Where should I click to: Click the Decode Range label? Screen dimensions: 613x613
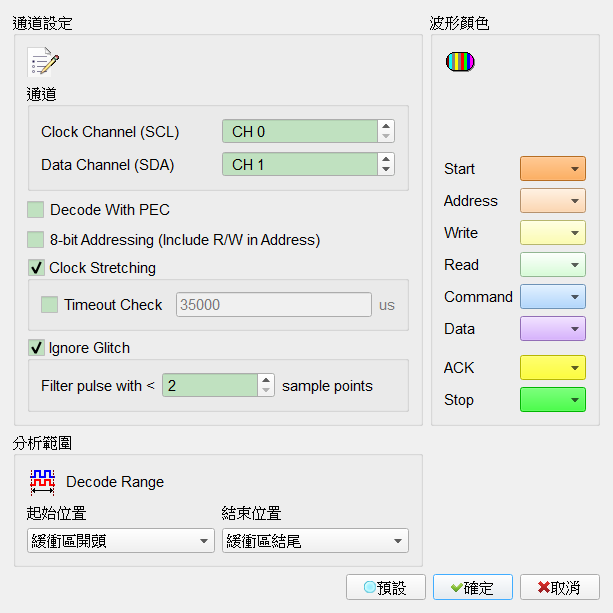115,482
